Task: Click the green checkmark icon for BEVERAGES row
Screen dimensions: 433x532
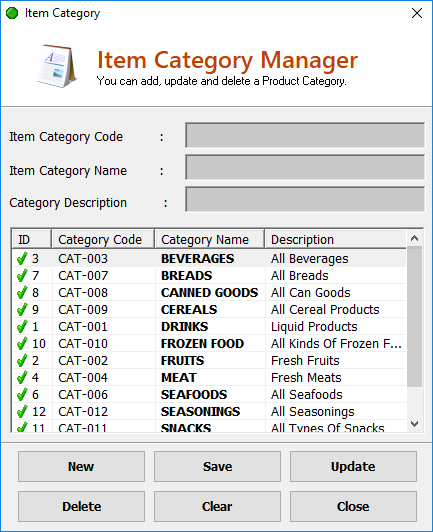Action: [x=22, y=259]
